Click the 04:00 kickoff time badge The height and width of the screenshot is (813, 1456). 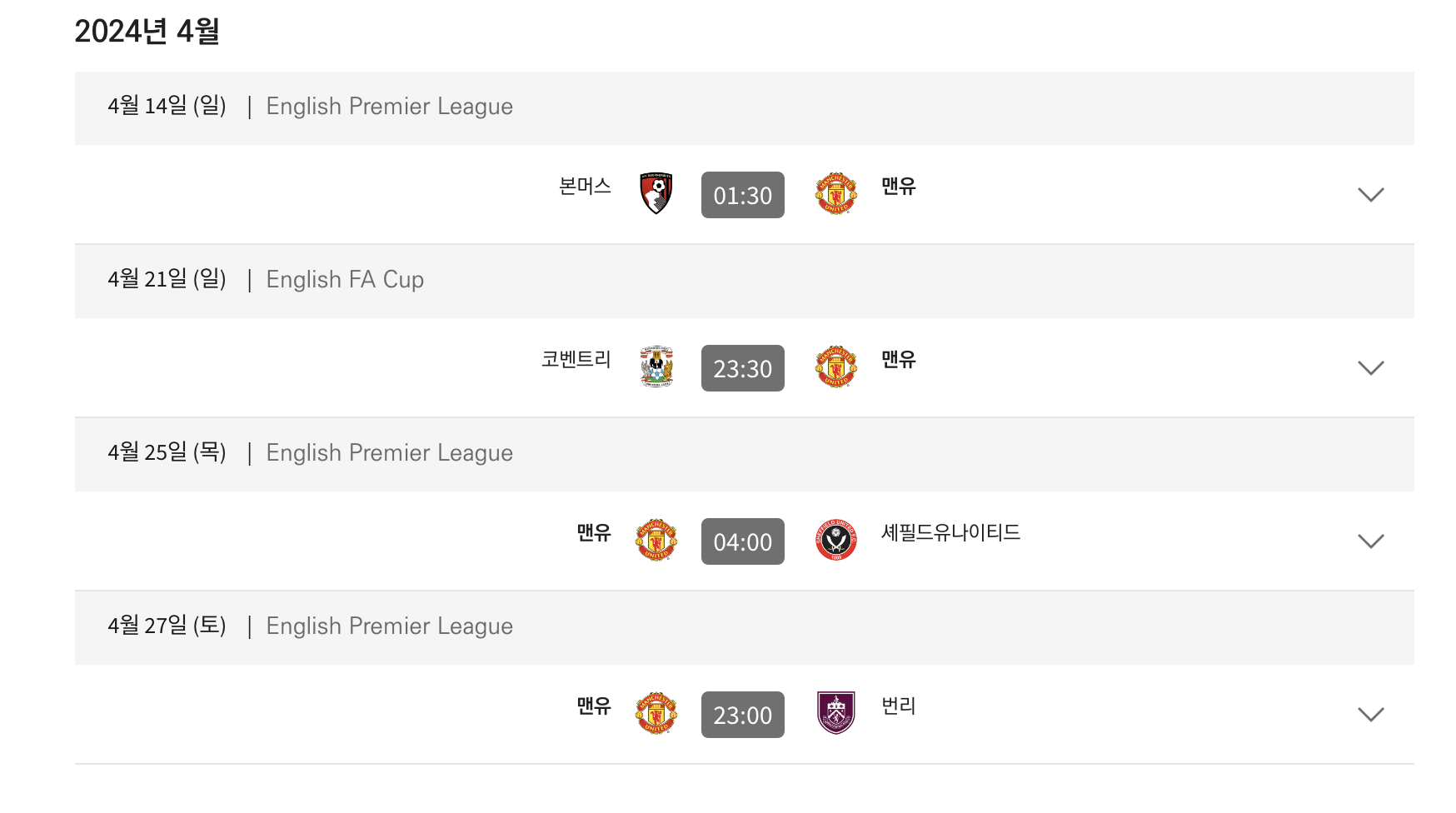point(743,541)
